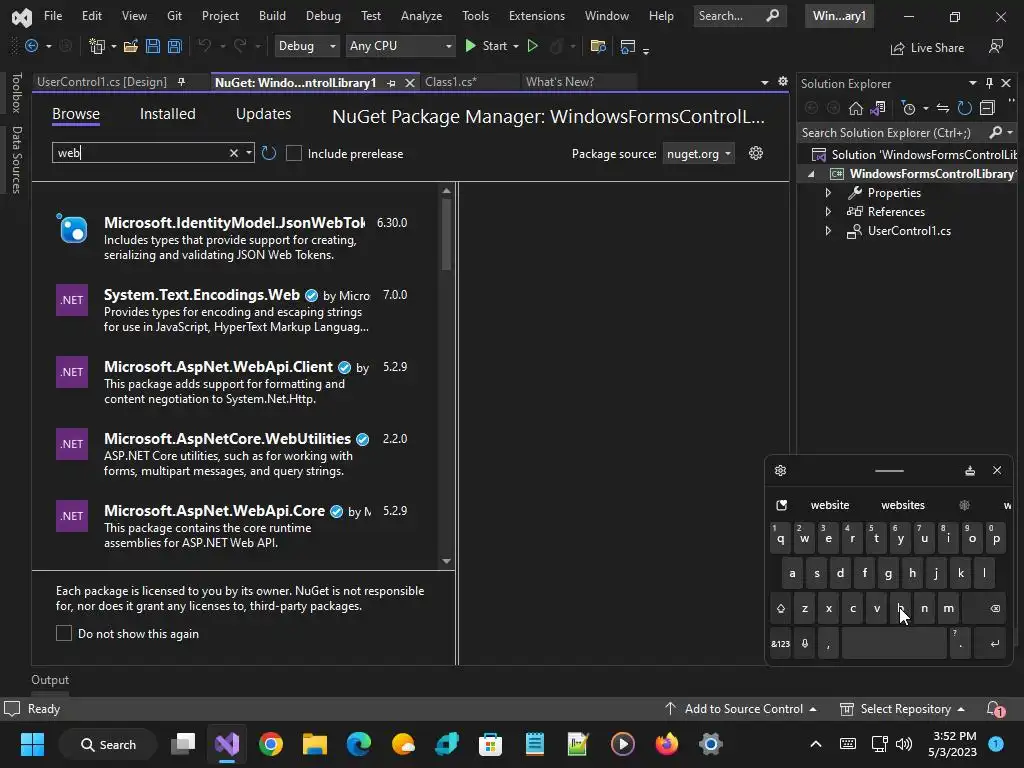Expand the References node
This screenshot has width=1024, height=768.
pos(828,212)
